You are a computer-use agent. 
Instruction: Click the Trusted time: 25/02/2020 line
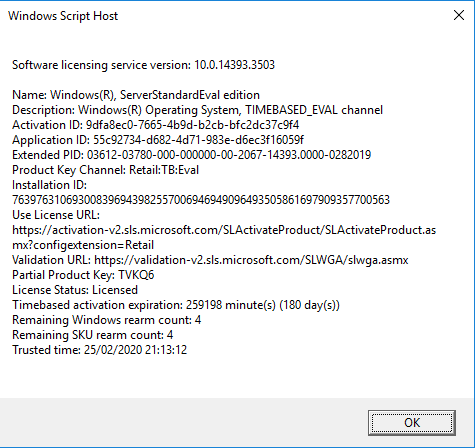coord(99,350)
